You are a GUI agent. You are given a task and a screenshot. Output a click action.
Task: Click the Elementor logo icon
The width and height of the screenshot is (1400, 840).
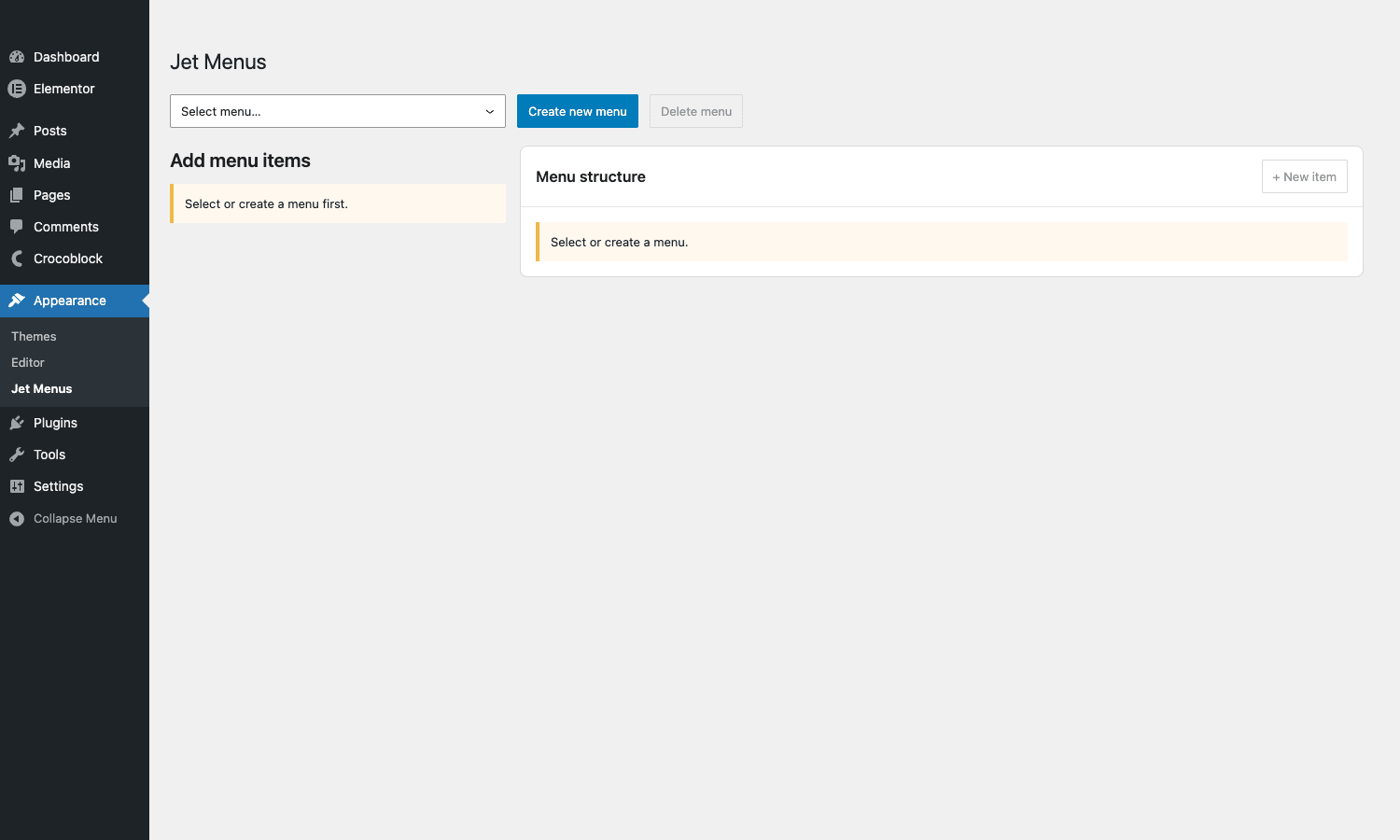click(x=17, y=89)
